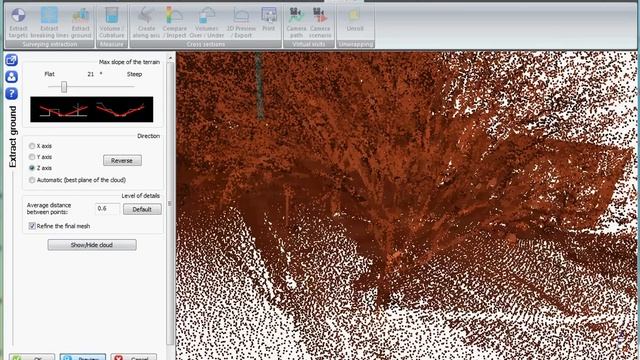
Task: Click the 'Steep' slider label
Action: (x=134, y=74)
